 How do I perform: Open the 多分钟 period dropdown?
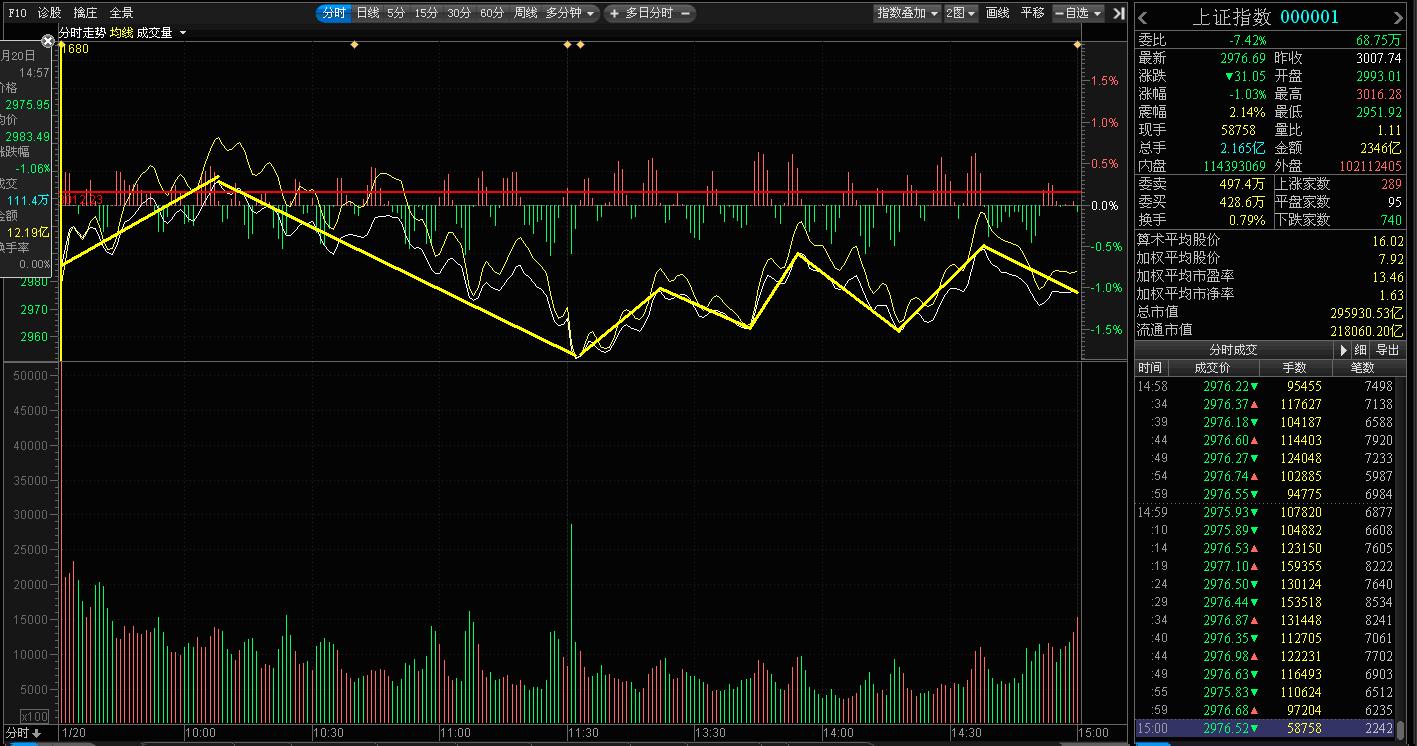pyautogui.click(x=570, y=13)
